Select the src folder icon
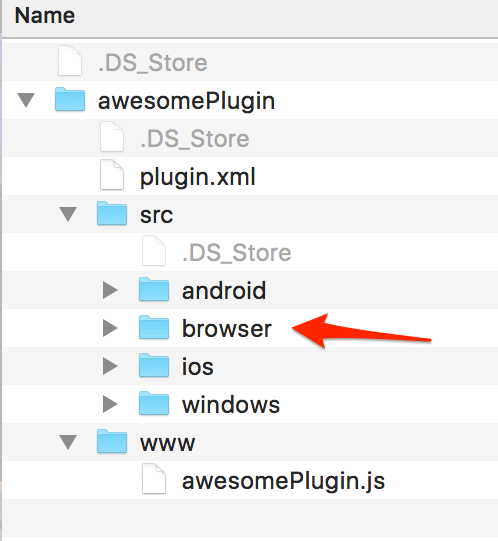The width and height of the screenshot is (498, 541). [112, 214]
